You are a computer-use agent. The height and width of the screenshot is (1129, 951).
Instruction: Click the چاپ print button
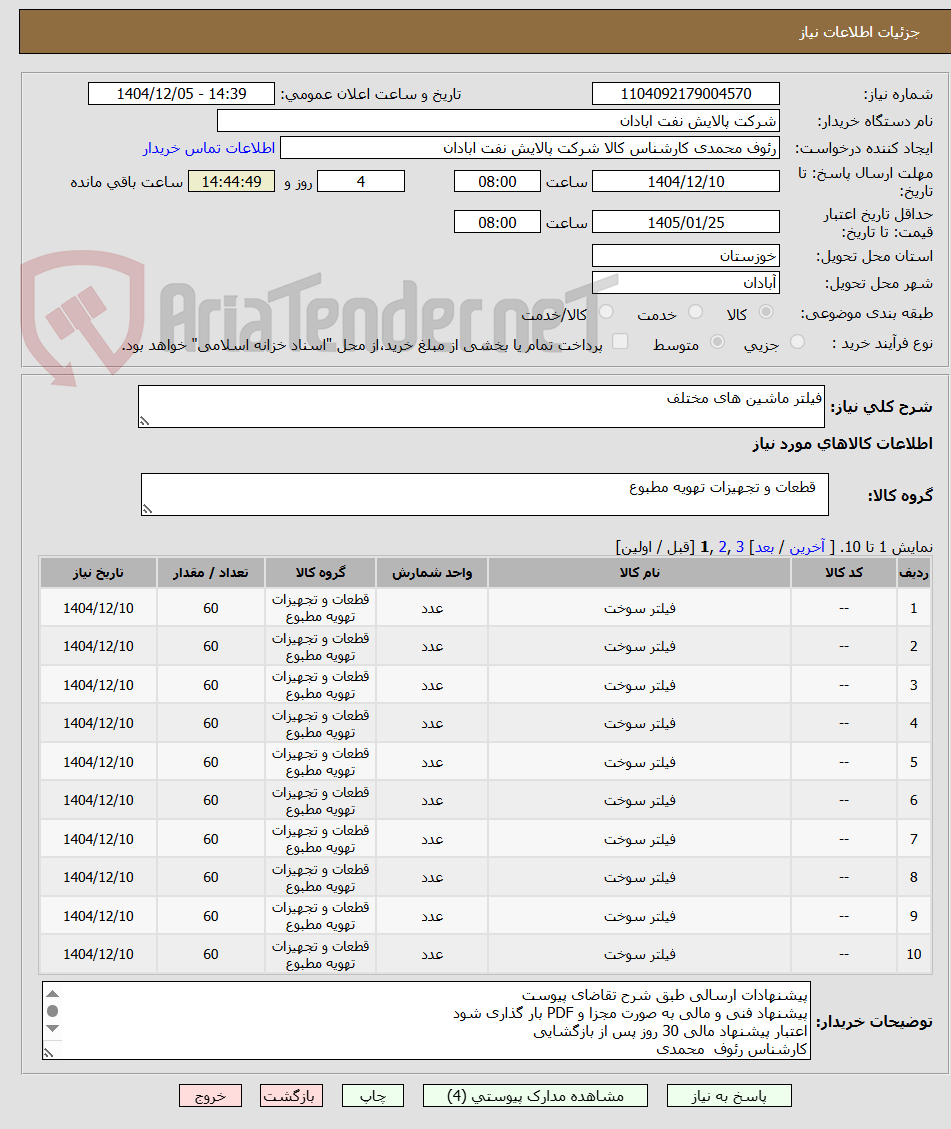pyautogui.click(x=373, y=1096)
